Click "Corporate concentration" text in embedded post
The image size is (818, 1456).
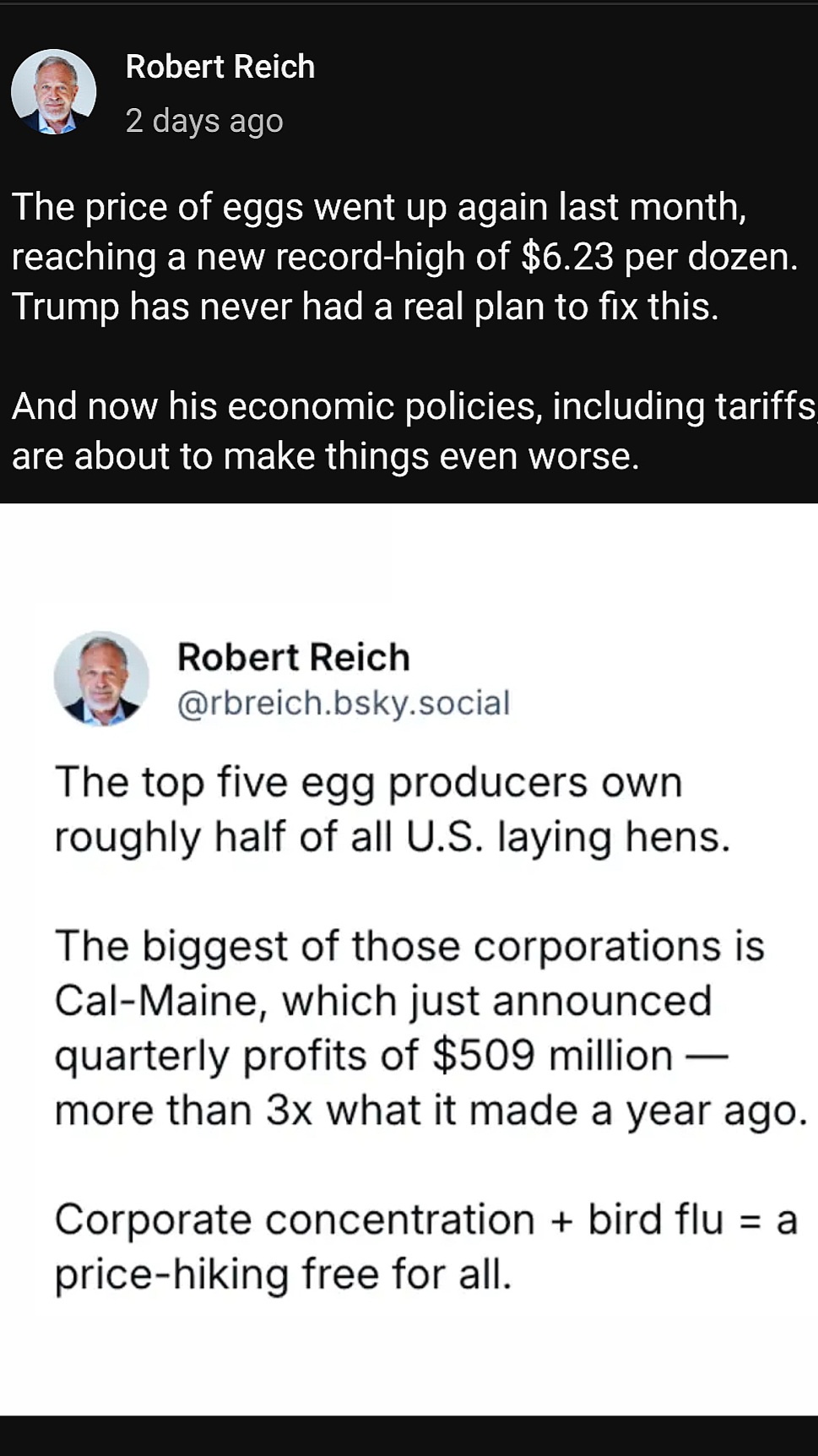click(x=295, y=1220)
